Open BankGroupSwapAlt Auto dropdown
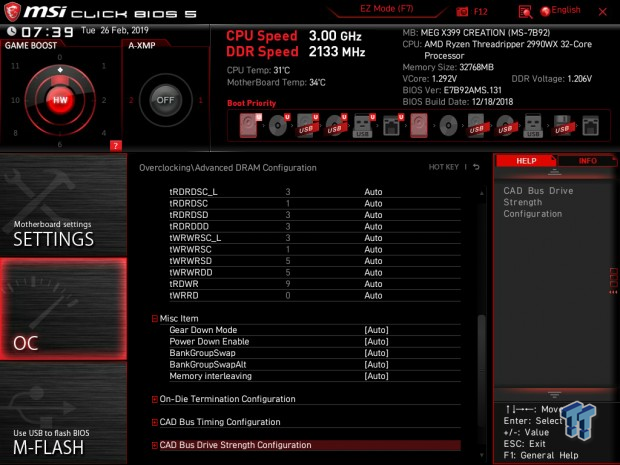The image size is (620, 465). pyautogui.click(x=376, y=365)
